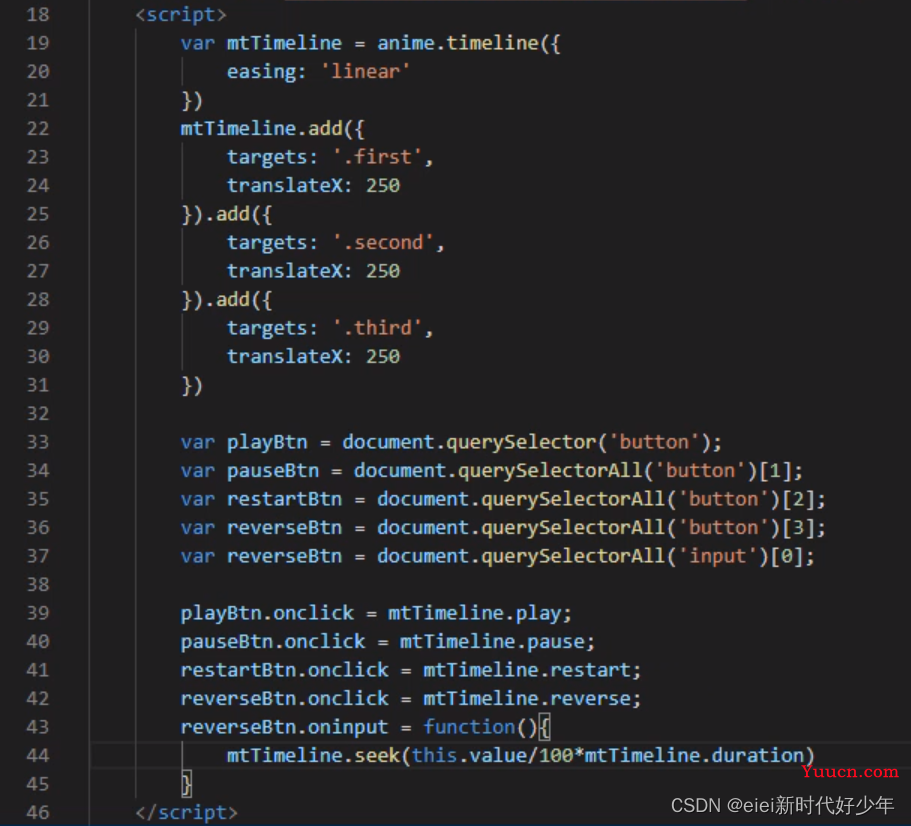Click translateX value 250 on line 30
Viewport: 911px width, 826px height.
[x=383, y=356]
